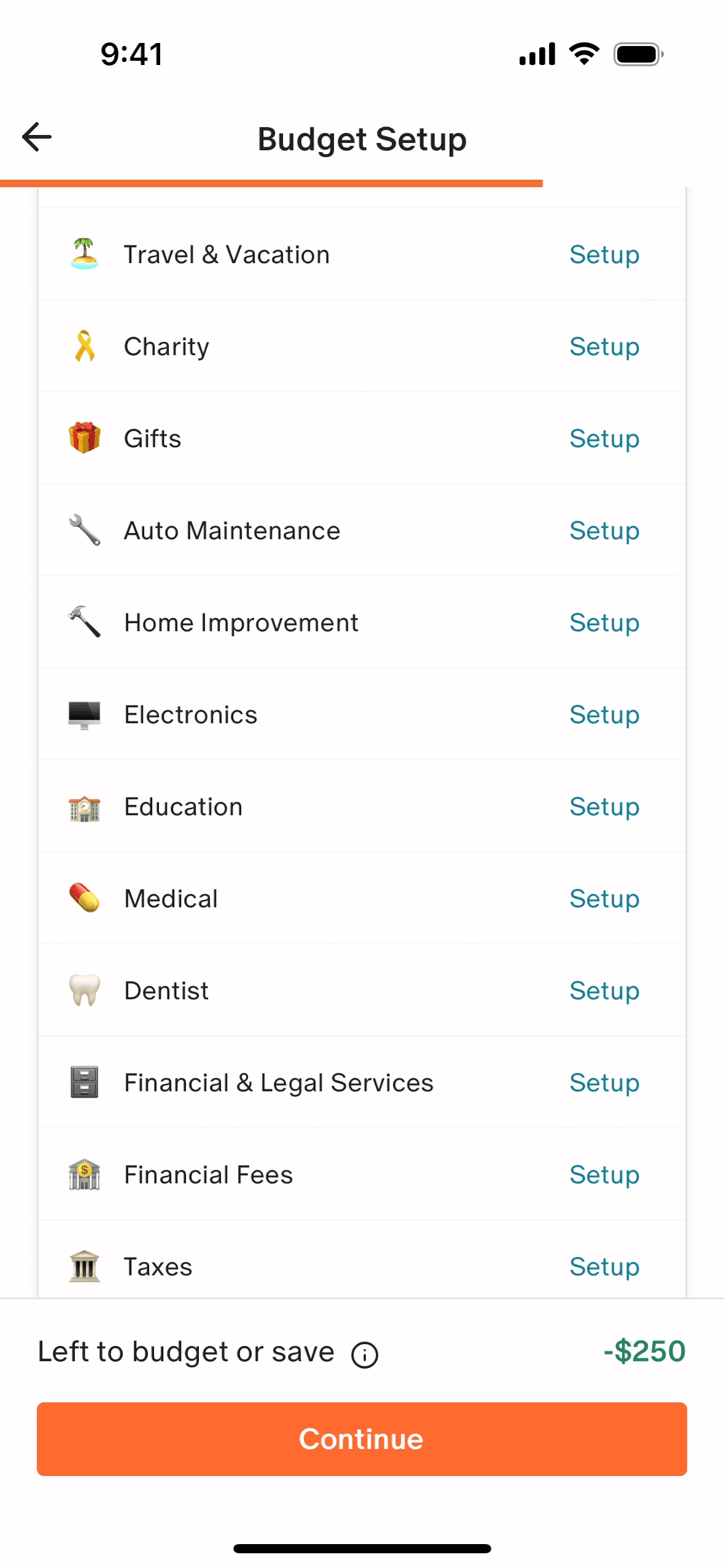Viewport: 724px width, 1568px height.
Task: Tap the -$250 remaining amount
Action: coord(644,1351)
